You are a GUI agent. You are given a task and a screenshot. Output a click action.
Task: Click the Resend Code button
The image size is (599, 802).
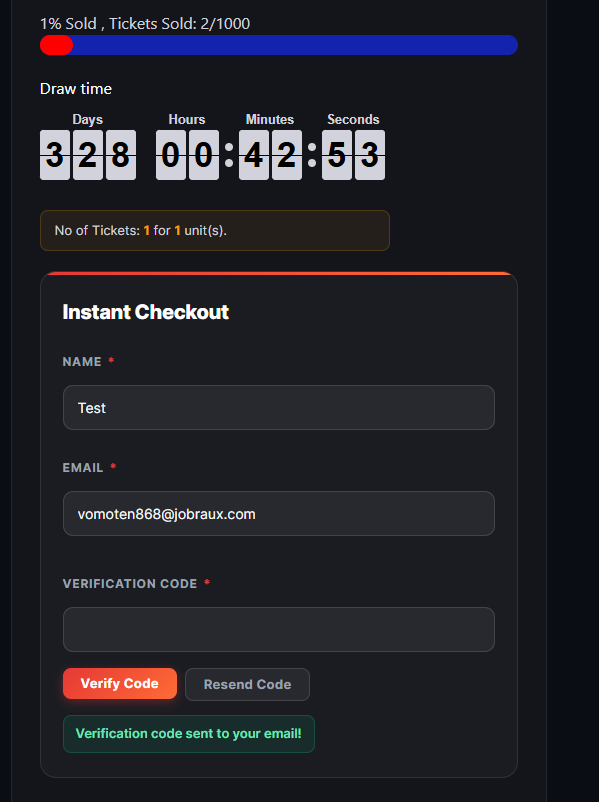[x=247, y=684]
